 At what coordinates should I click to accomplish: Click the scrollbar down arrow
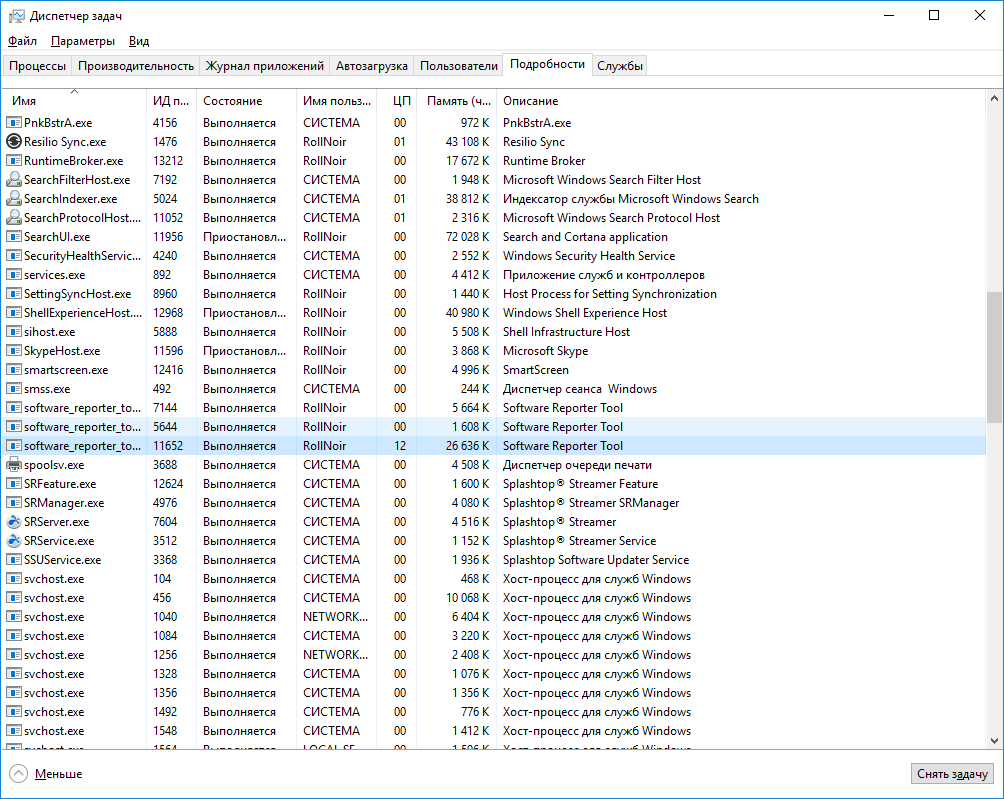pos(994,741)
